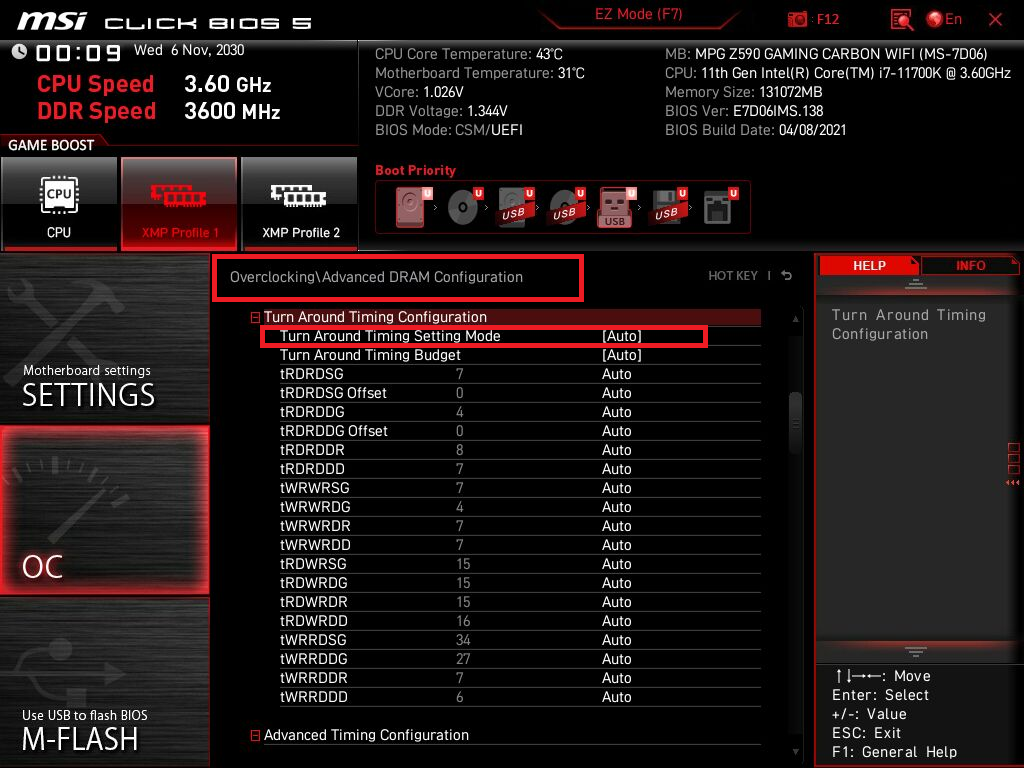Switch to the HELP tab

click(869, 266)
